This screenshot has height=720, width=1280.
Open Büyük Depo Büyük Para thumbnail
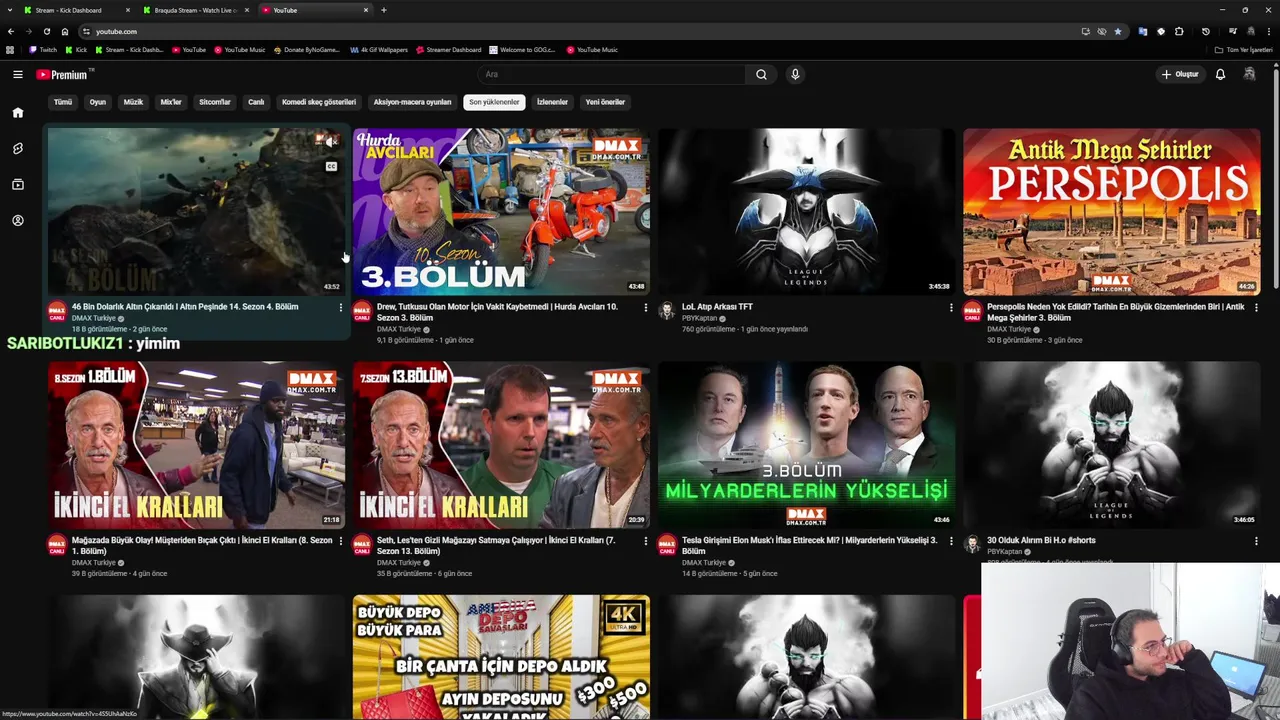501,657
